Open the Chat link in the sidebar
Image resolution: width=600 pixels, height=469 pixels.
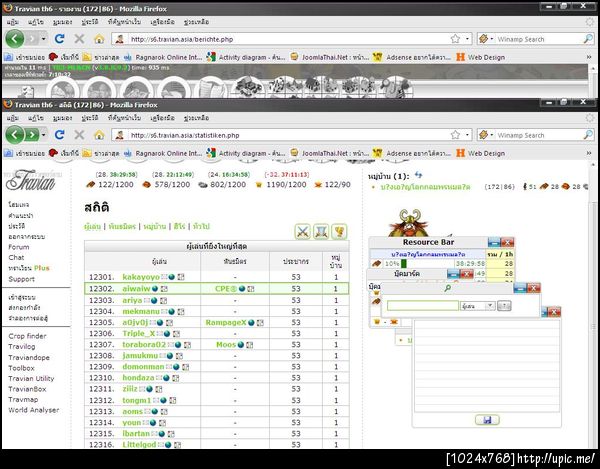pos(16,257)
